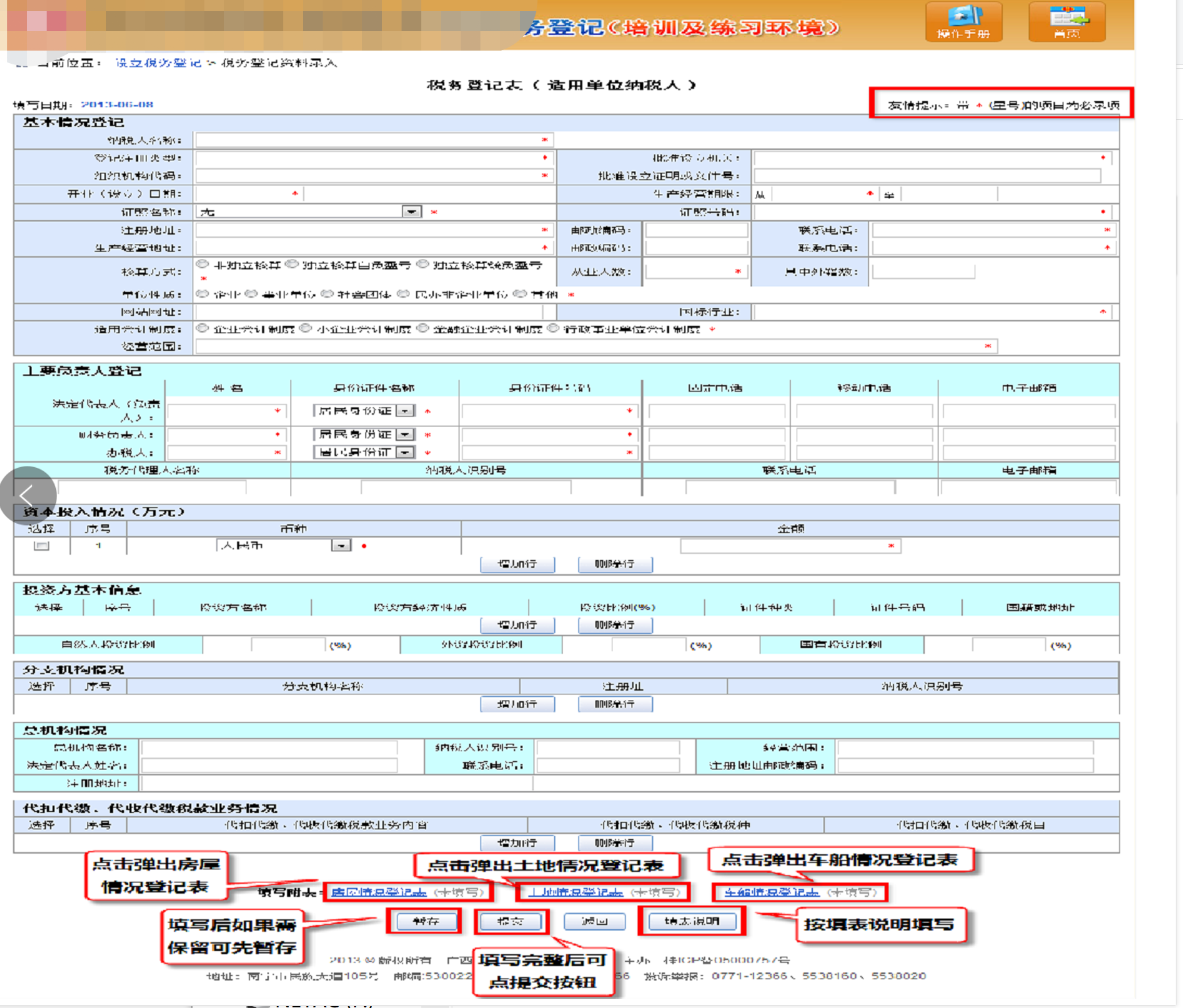The width and height of the screenshot is (1183, 1008).
Task: Click the 自然人投资比例 percentage field
Action: click(288, 645)
